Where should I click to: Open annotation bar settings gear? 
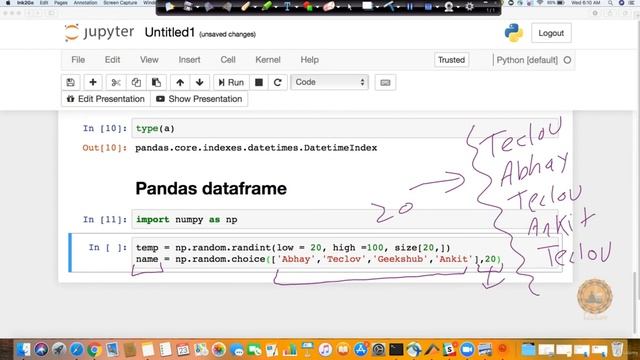pos(469,7)
